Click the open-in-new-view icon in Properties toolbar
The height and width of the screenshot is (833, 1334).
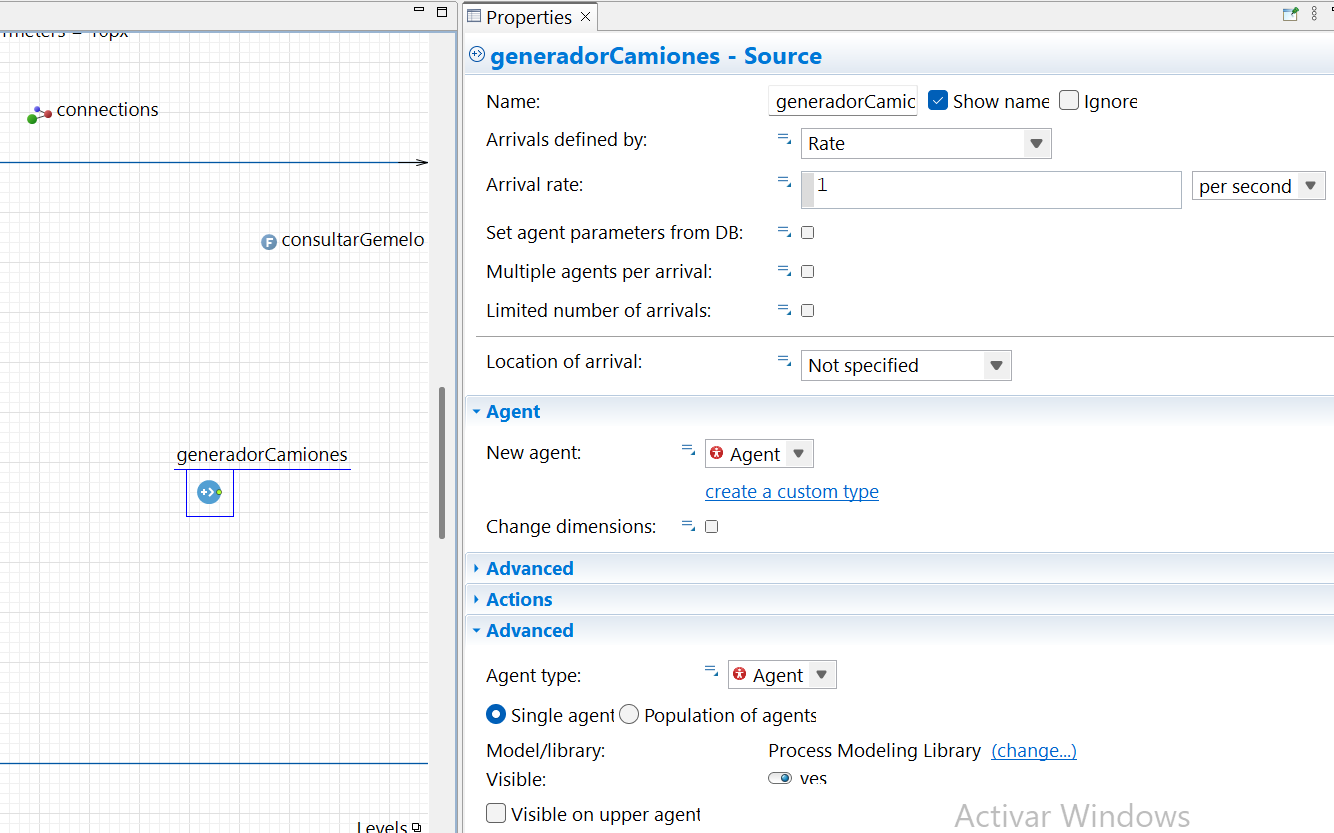pos(1291,14)
